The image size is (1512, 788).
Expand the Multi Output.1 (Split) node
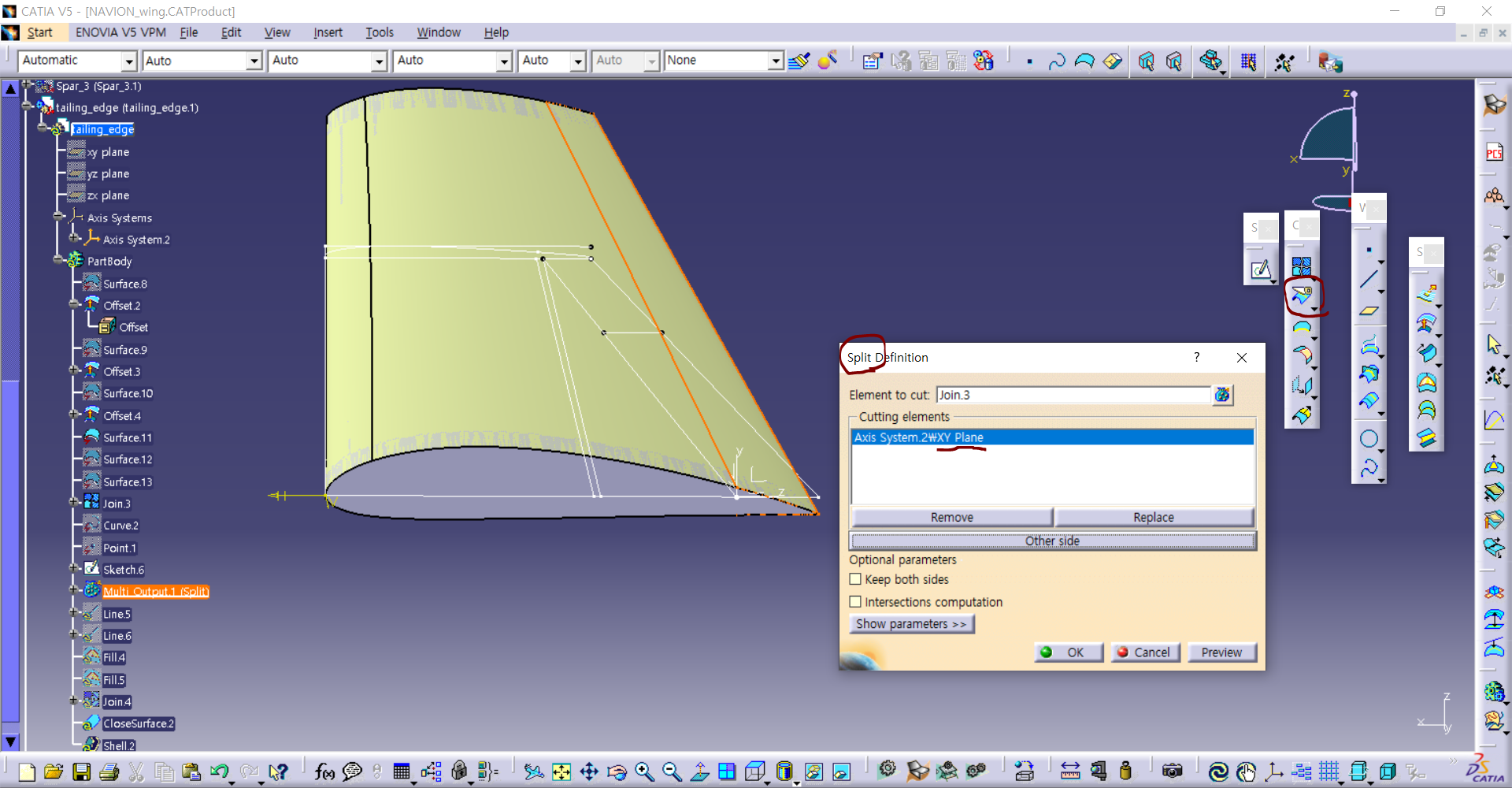[74, 589]
